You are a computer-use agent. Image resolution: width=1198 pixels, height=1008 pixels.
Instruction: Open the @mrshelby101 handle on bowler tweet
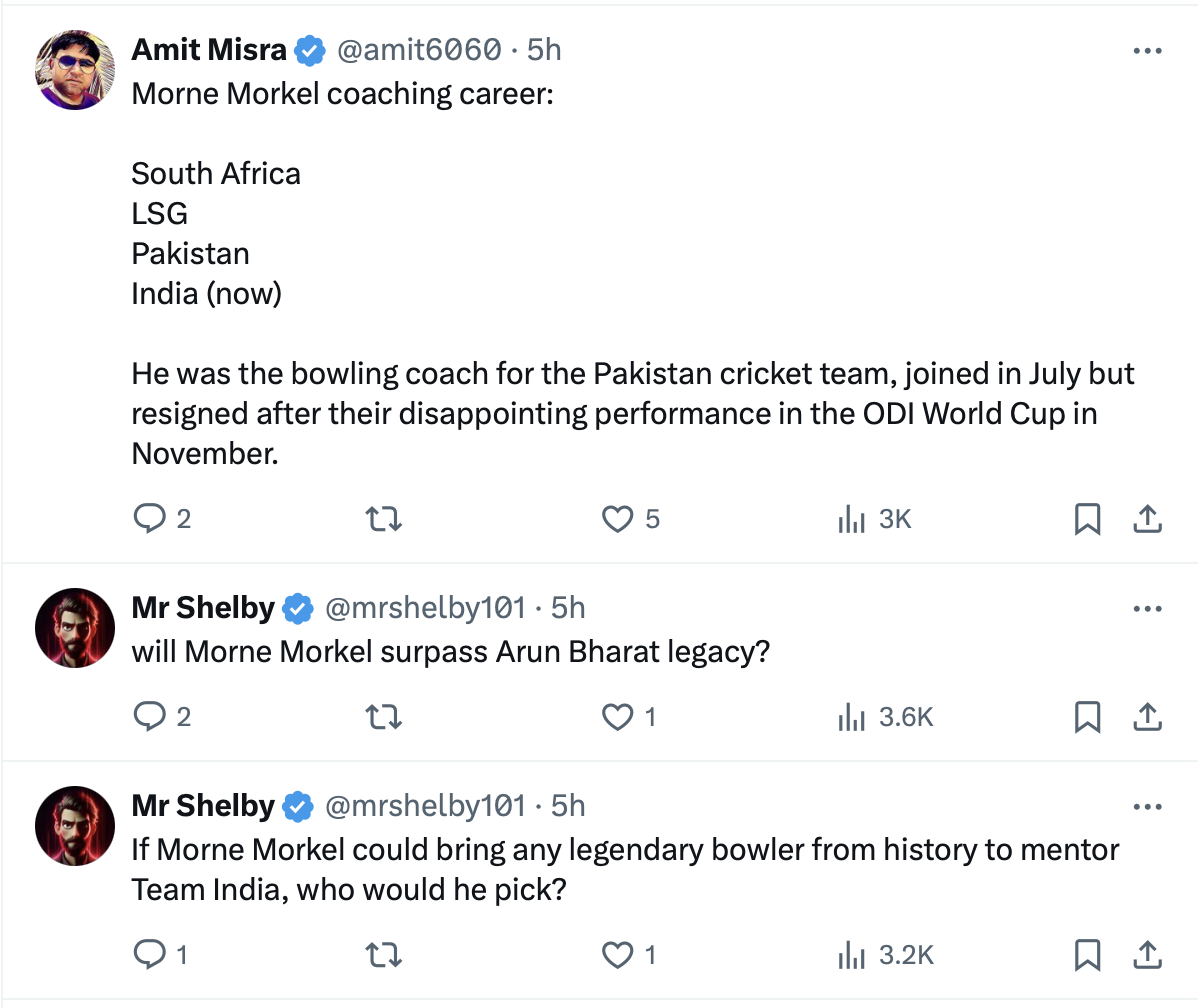click(425, 806)
